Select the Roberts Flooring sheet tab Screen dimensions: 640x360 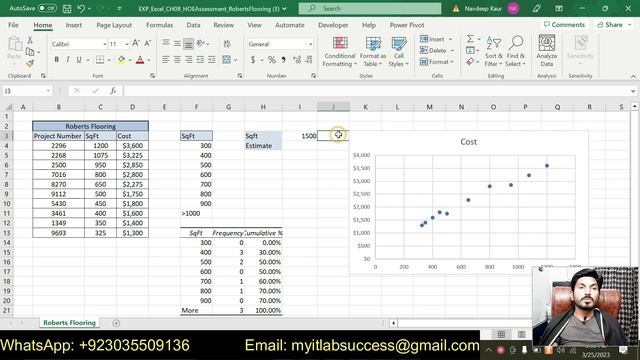(x=69, y=322)
